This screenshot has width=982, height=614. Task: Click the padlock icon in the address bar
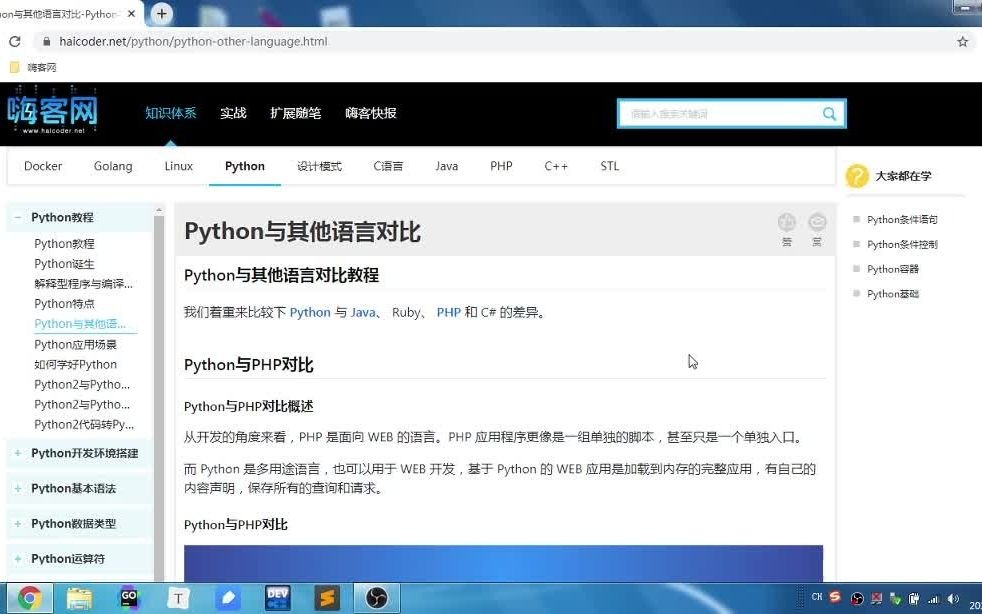(x=46, y=42)
